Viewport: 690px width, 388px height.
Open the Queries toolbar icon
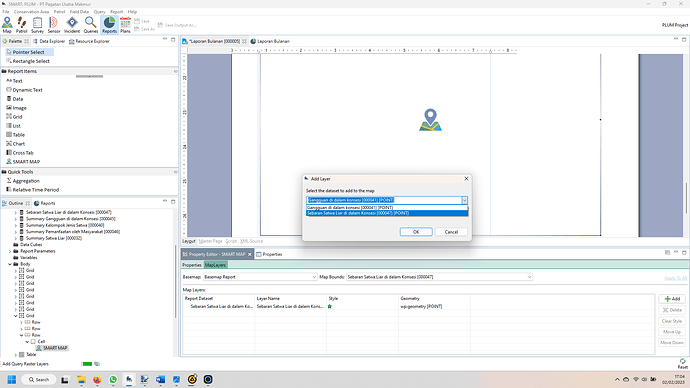pyautogui.click(x=91, y=25)
